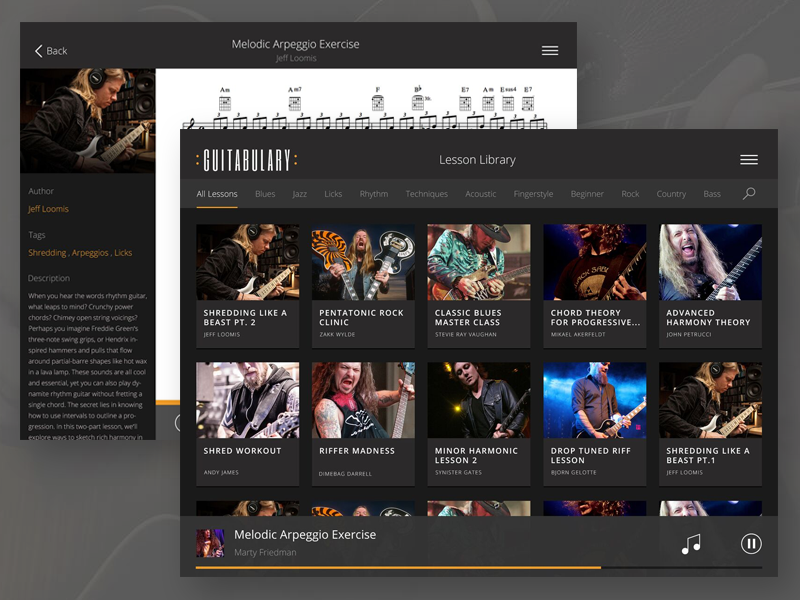The width and height of the screenshot is (800, 600).
Task: Click Synister Gates author name
Action: 458,472
